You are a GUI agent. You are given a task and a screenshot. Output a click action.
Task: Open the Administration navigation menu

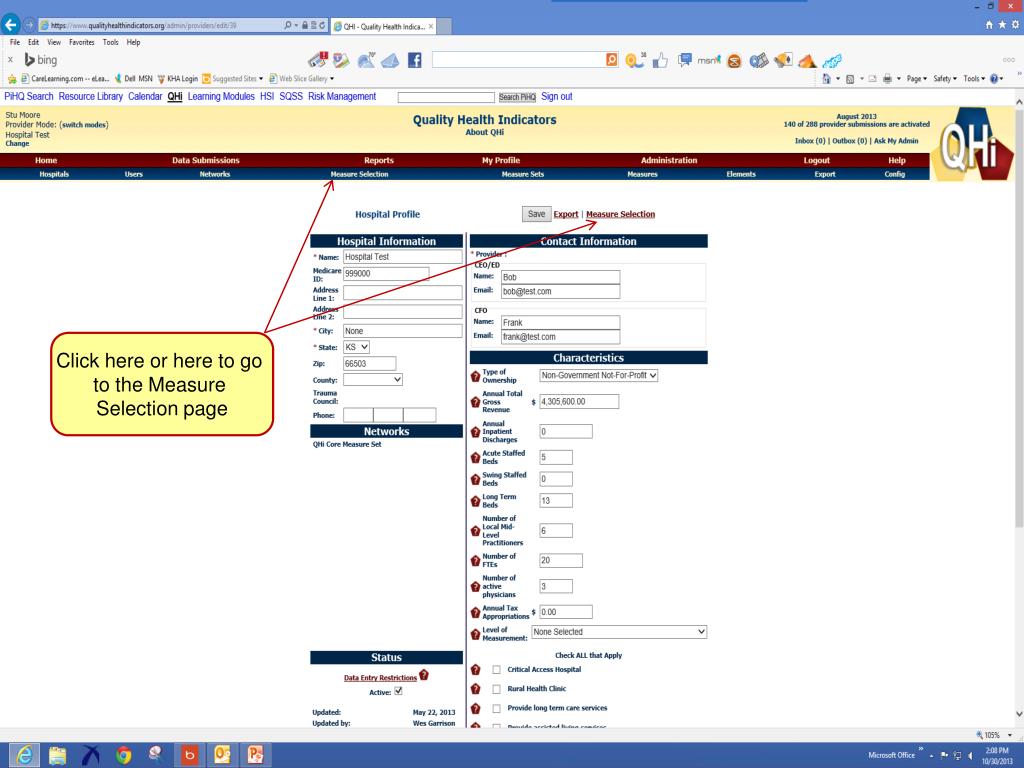point(669,161)
